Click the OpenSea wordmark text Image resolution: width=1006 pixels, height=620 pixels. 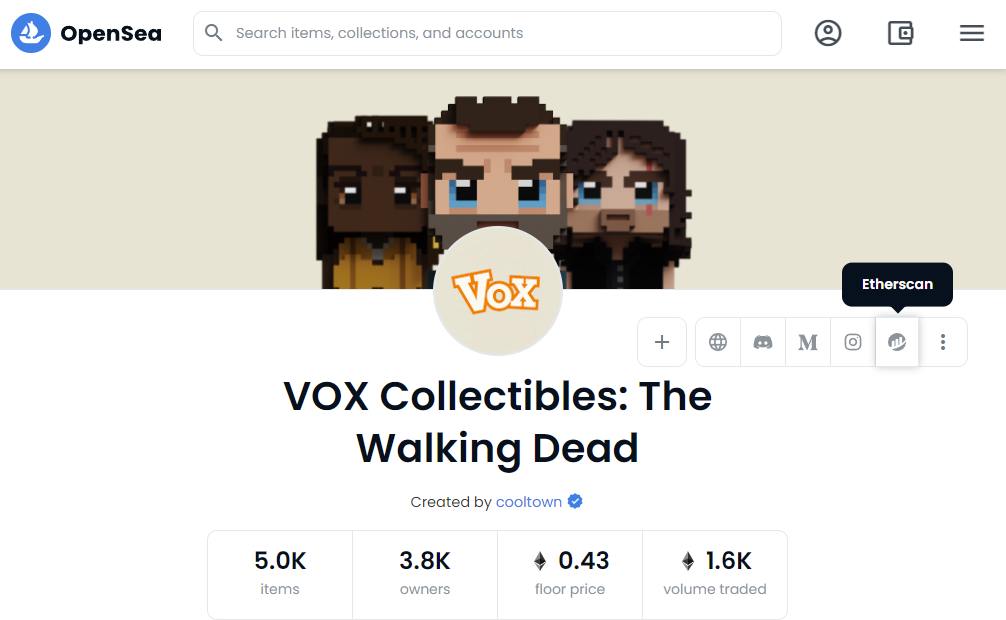111,33
